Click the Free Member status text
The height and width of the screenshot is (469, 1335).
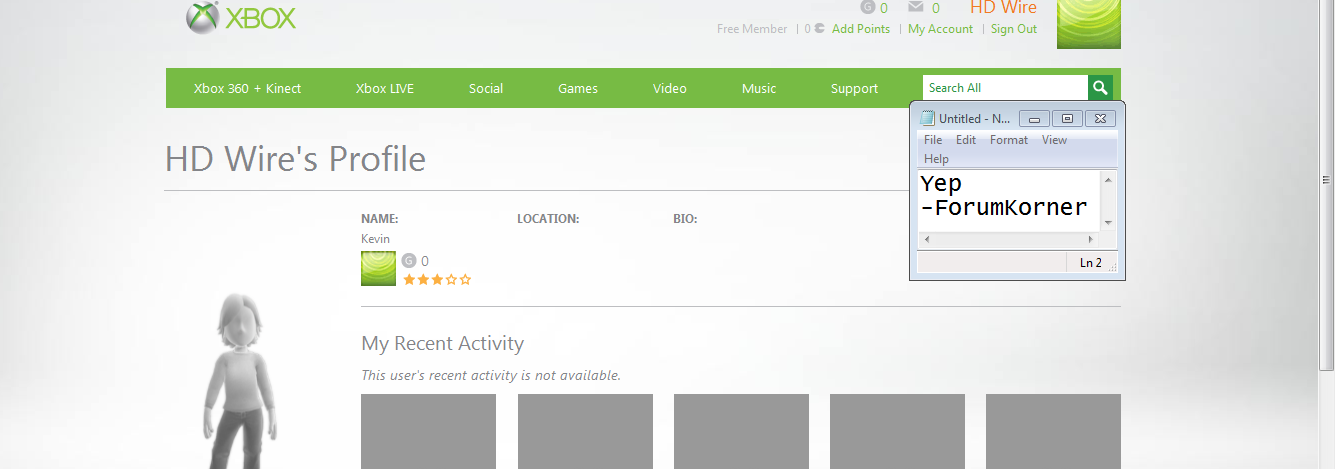click(x=752, y=29)
